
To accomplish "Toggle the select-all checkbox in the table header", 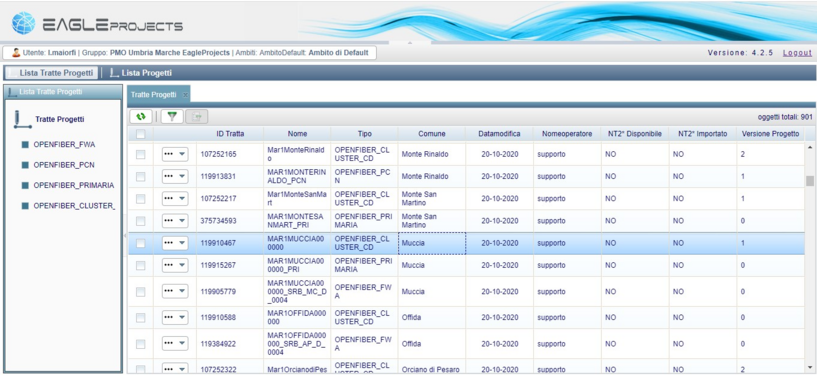I will click(x=141, y=134).
